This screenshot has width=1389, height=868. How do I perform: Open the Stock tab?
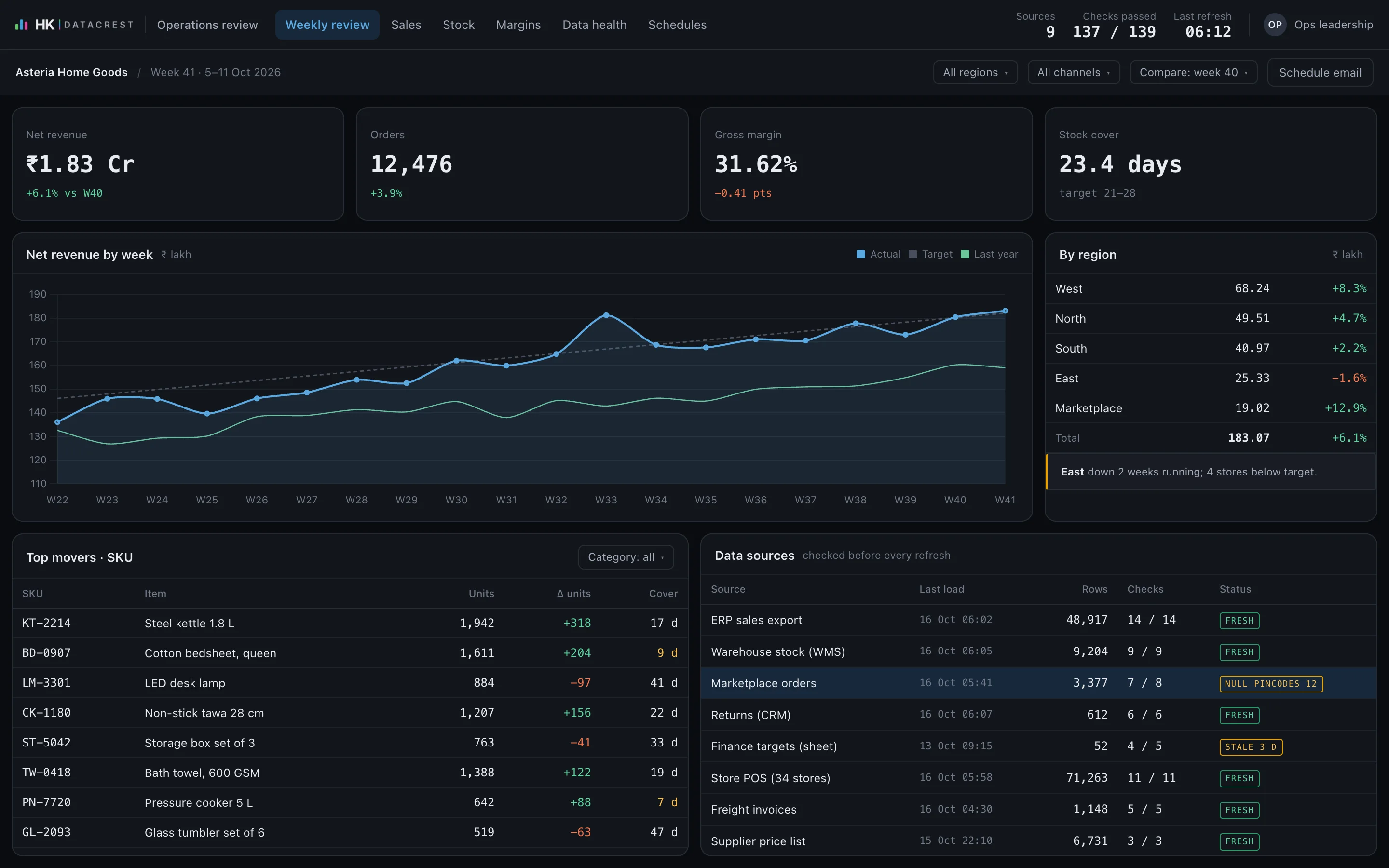459,25
